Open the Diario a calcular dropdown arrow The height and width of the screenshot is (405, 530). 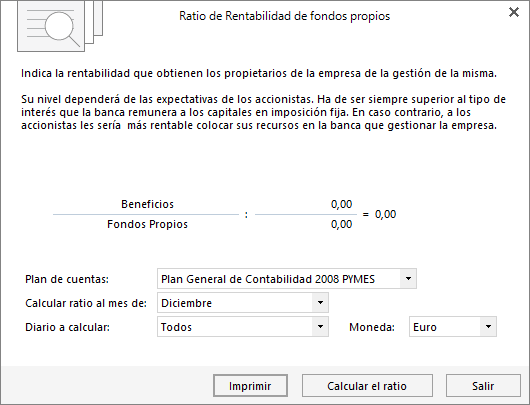[x=320, y=327]
